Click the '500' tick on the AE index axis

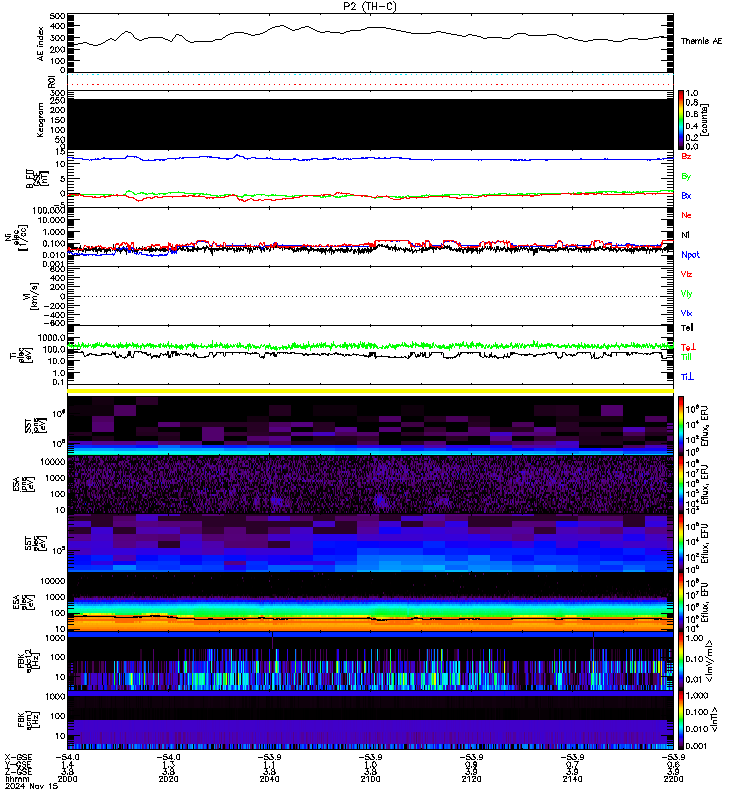[x=58, y=16]
